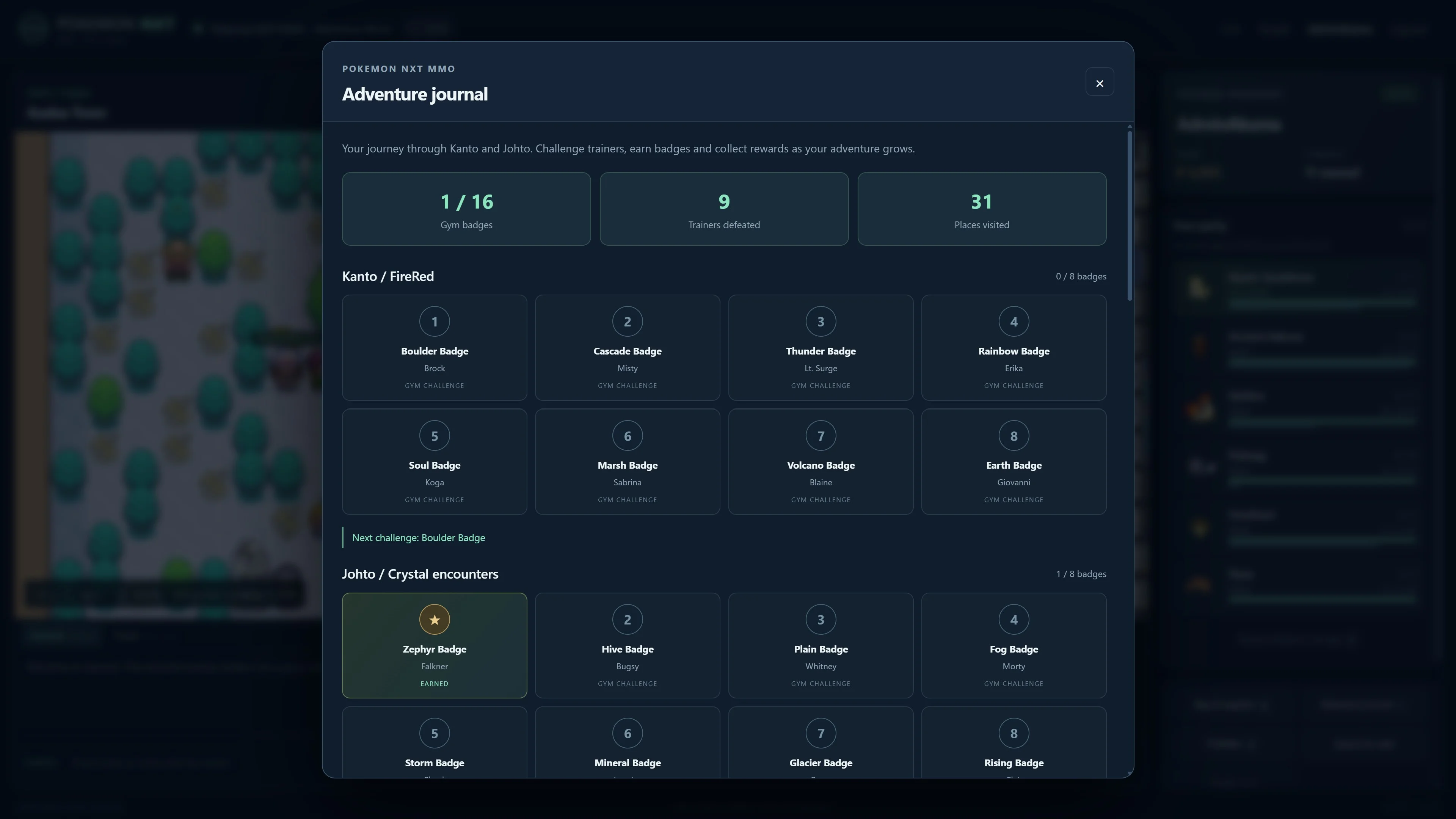Screen dimensions: 1456x819
Task: Select the Places visited stat card
Action: [982, 209]
